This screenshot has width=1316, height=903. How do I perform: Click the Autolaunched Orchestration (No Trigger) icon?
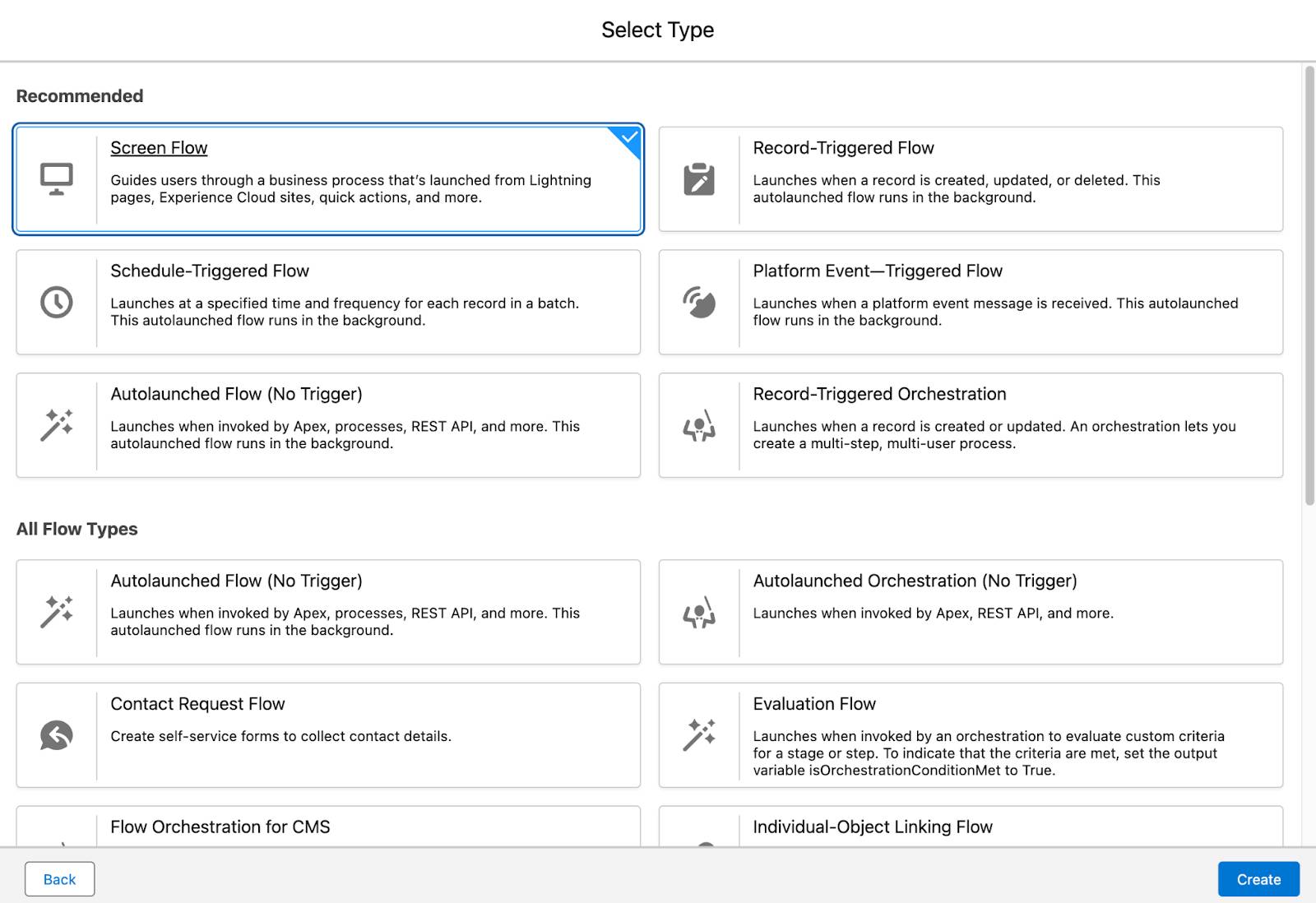pyautogui.click(x=699, y=612)
